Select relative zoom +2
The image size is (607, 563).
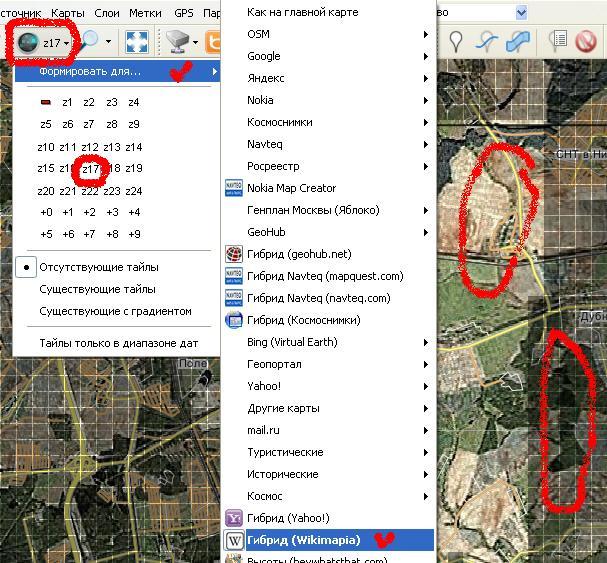pos(89,212)
